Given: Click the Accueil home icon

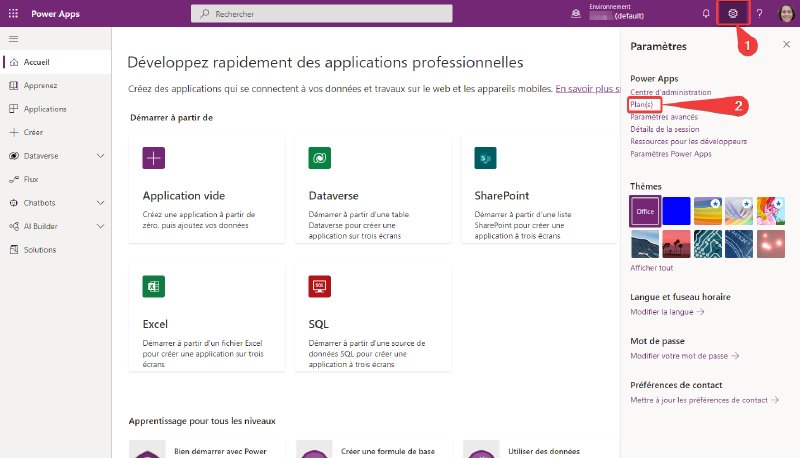Looking at the screenshot, I should click(14, 62).
